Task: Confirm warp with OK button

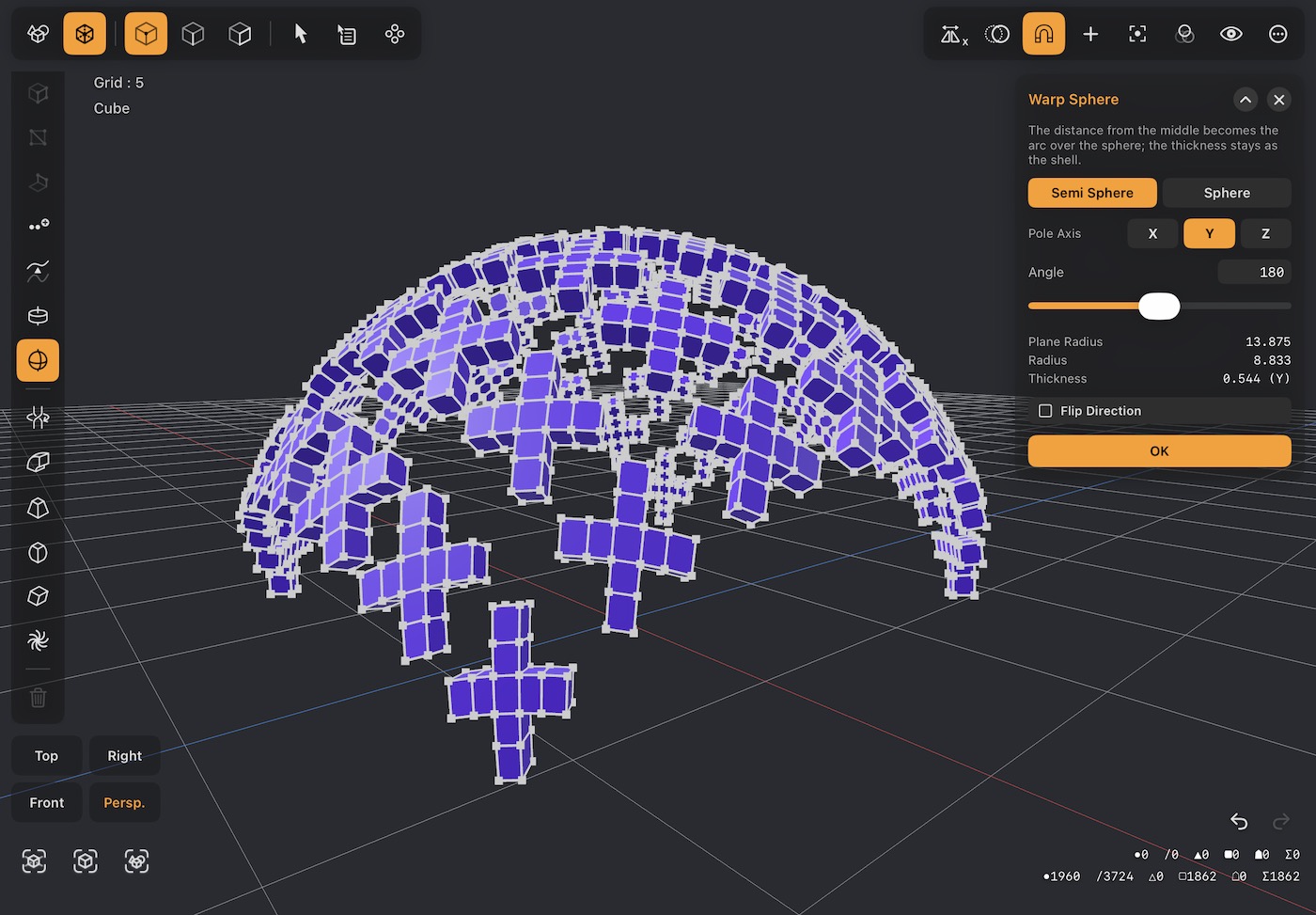Action: 1159,451
